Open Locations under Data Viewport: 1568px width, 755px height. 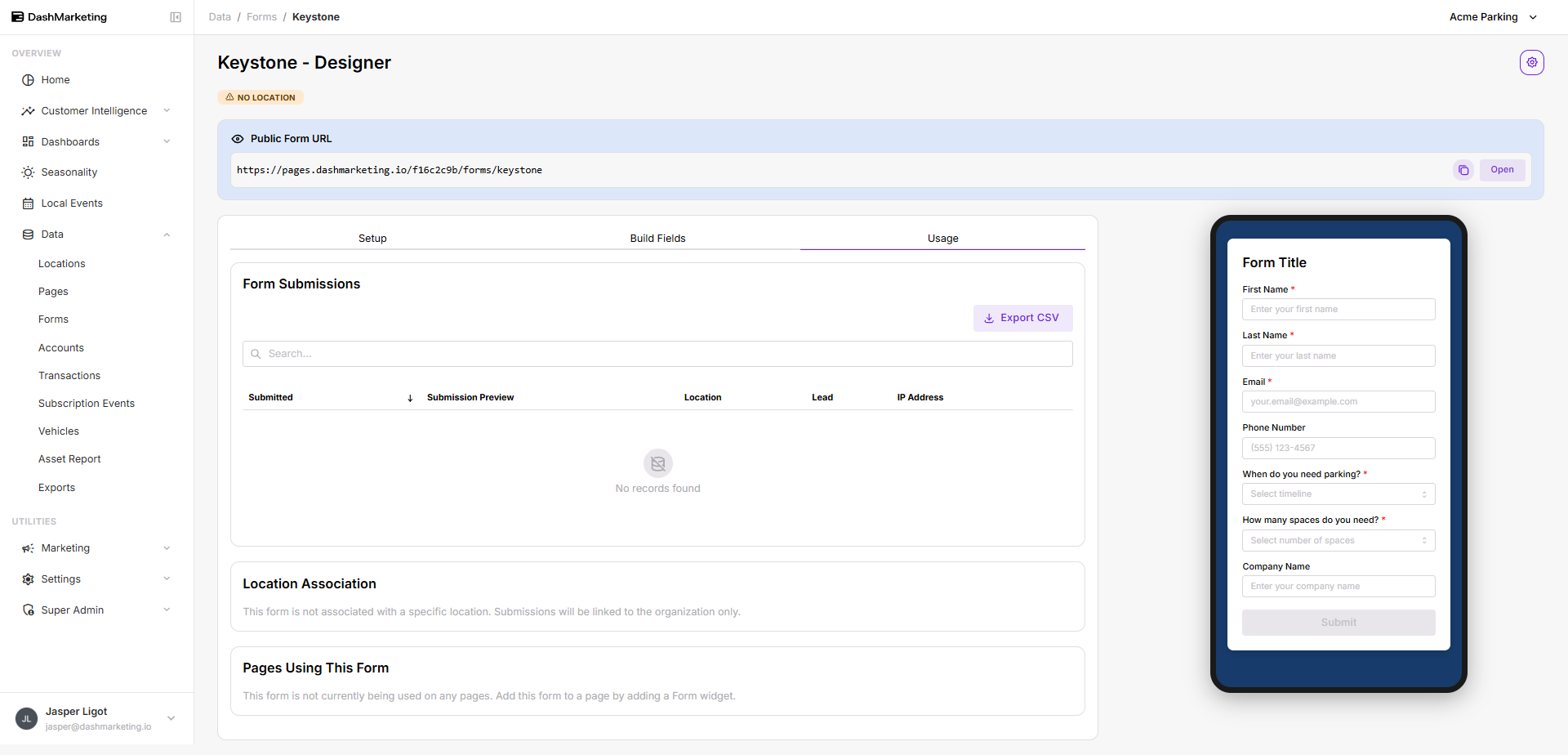coord(62,264)
